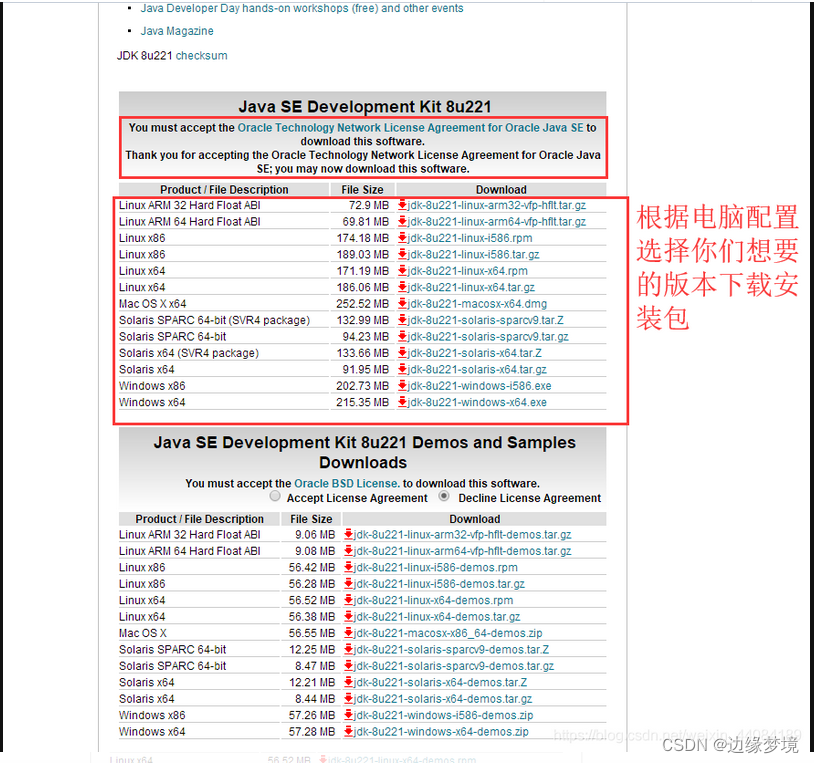This screenshot has height=763, width=814.
Task: Click download icon beside jdk-8u221-solaris-sparcv9.tar.Z
Action: coord(402,320)
